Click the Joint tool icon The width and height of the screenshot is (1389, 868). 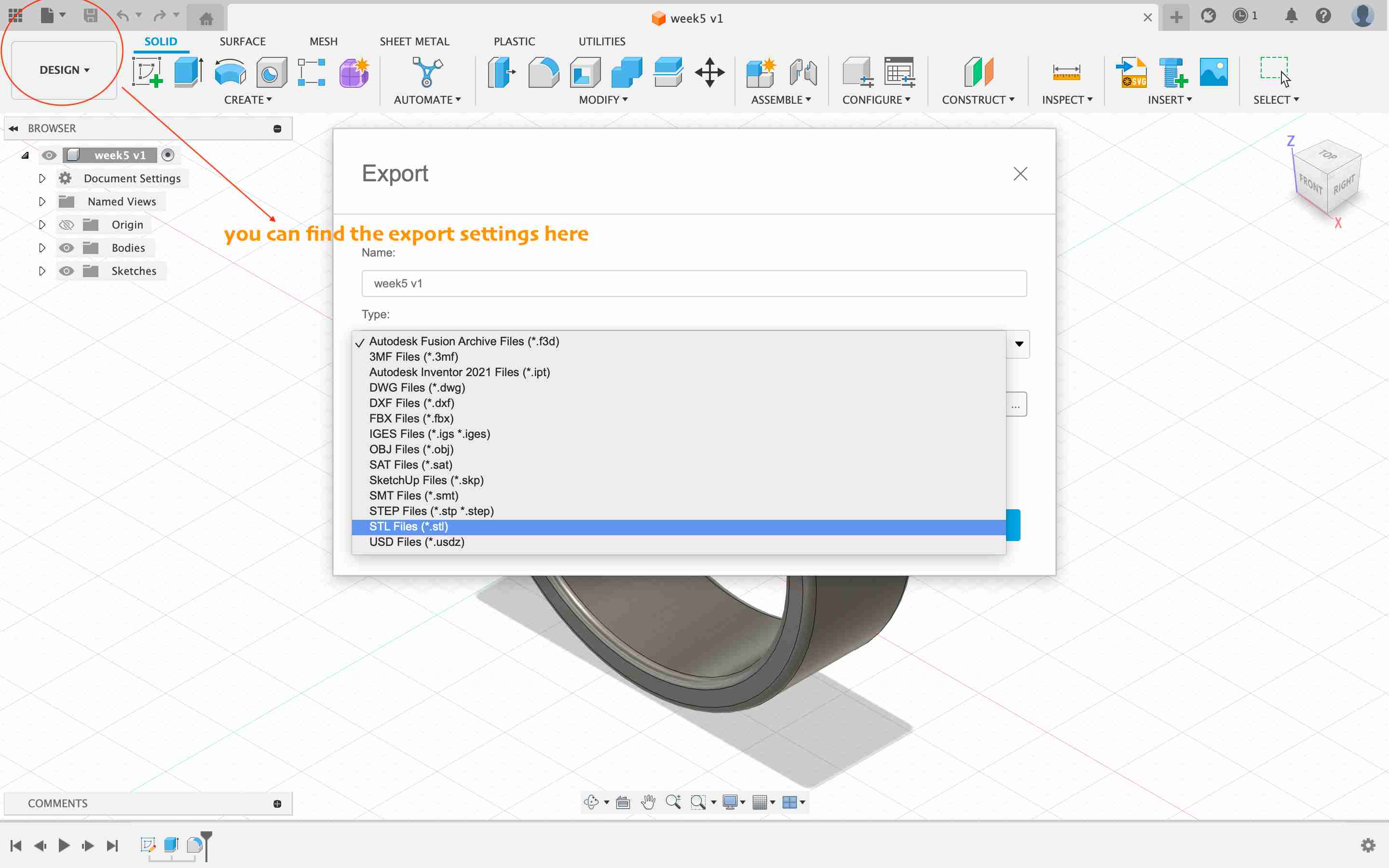tap(803, 72)
